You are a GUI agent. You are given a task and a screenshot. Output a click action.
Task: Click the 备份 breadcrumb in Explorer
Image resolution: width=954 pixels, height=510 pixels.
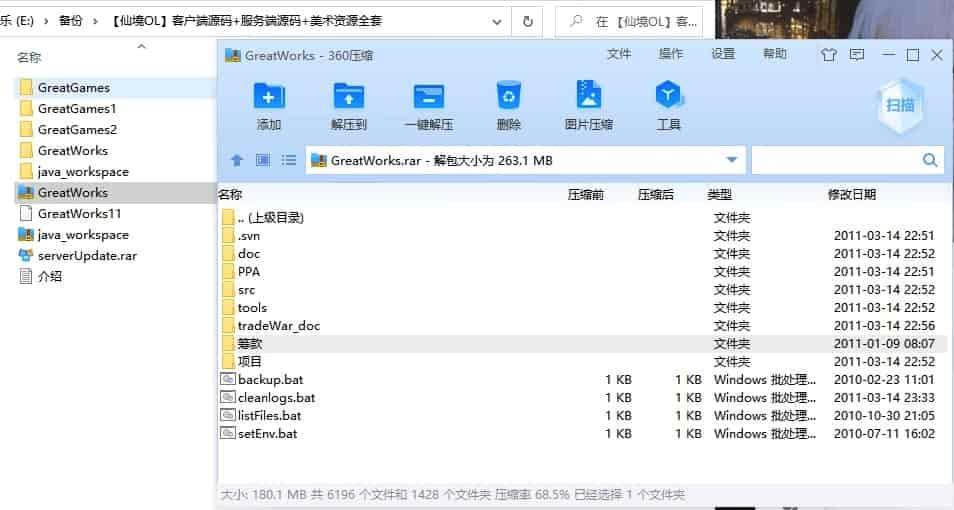(71, 21)
